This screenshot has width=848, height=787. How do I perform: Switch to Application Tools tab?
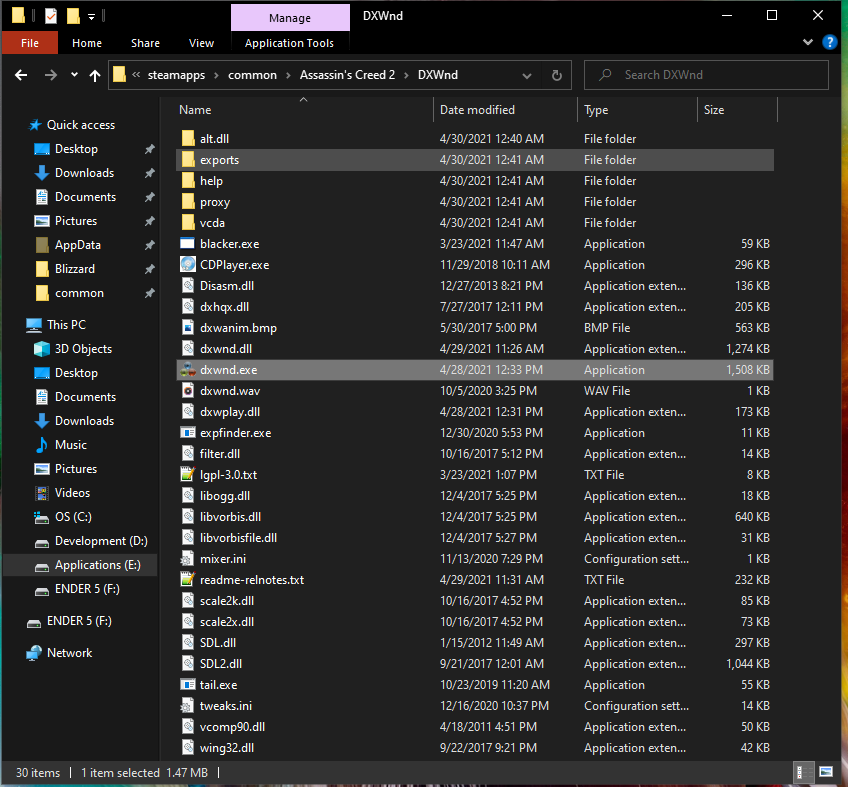pyautogui.click(x=289, y=43)
